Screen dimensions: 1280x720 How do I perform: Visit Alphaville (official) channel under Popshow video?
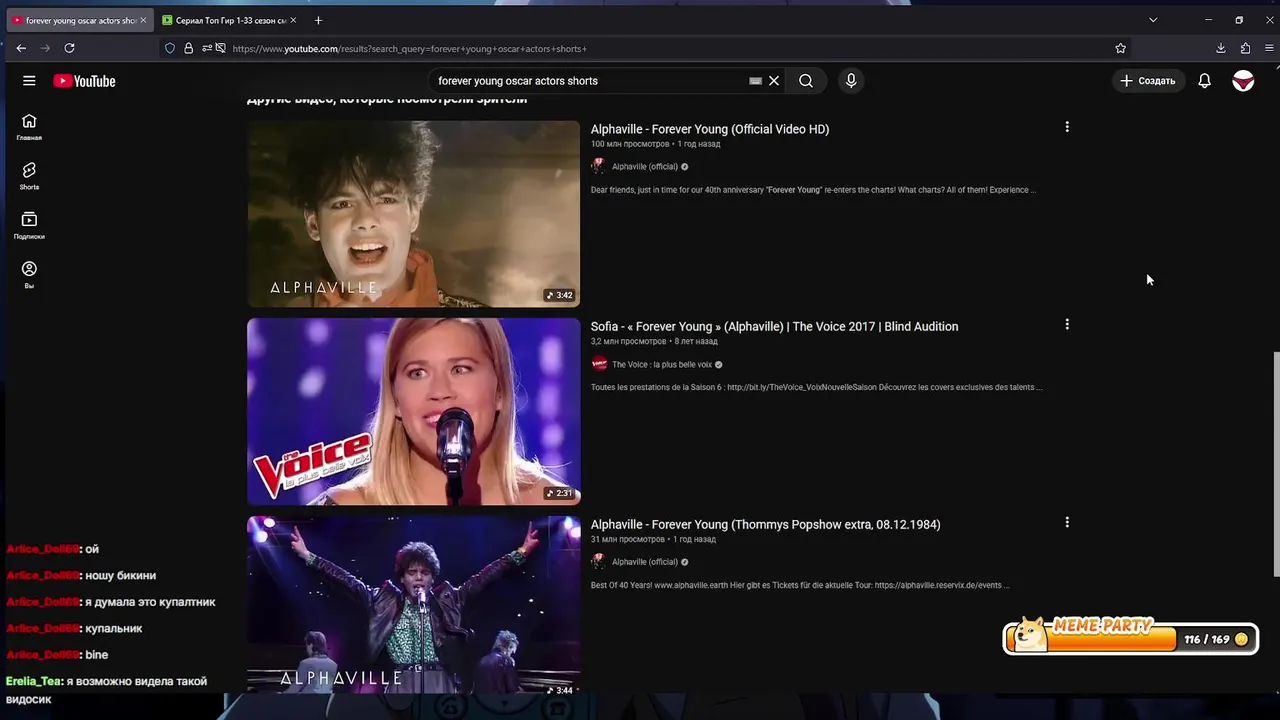(645, 562)
